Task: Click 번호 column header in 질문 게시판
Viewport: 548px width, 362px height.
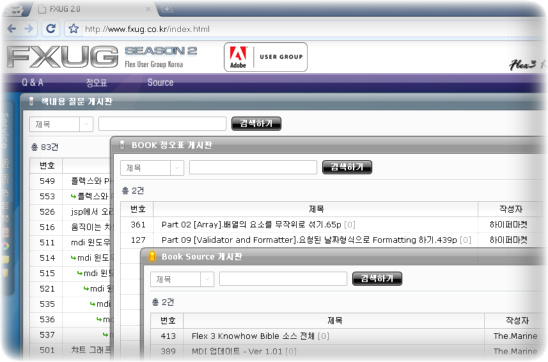Action: (x=47, y=165)
